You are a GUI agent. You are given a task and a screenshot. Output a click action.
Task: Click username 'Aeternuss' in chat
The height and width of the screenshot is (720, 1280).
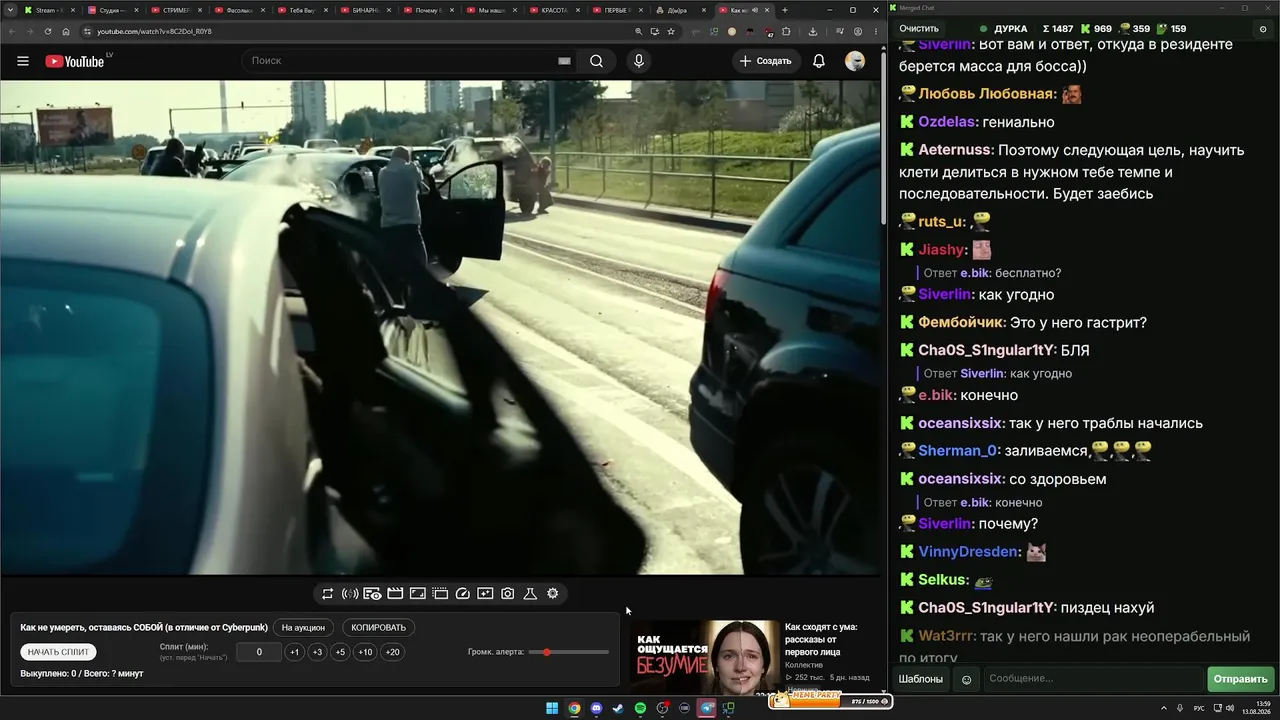point(955,150)
